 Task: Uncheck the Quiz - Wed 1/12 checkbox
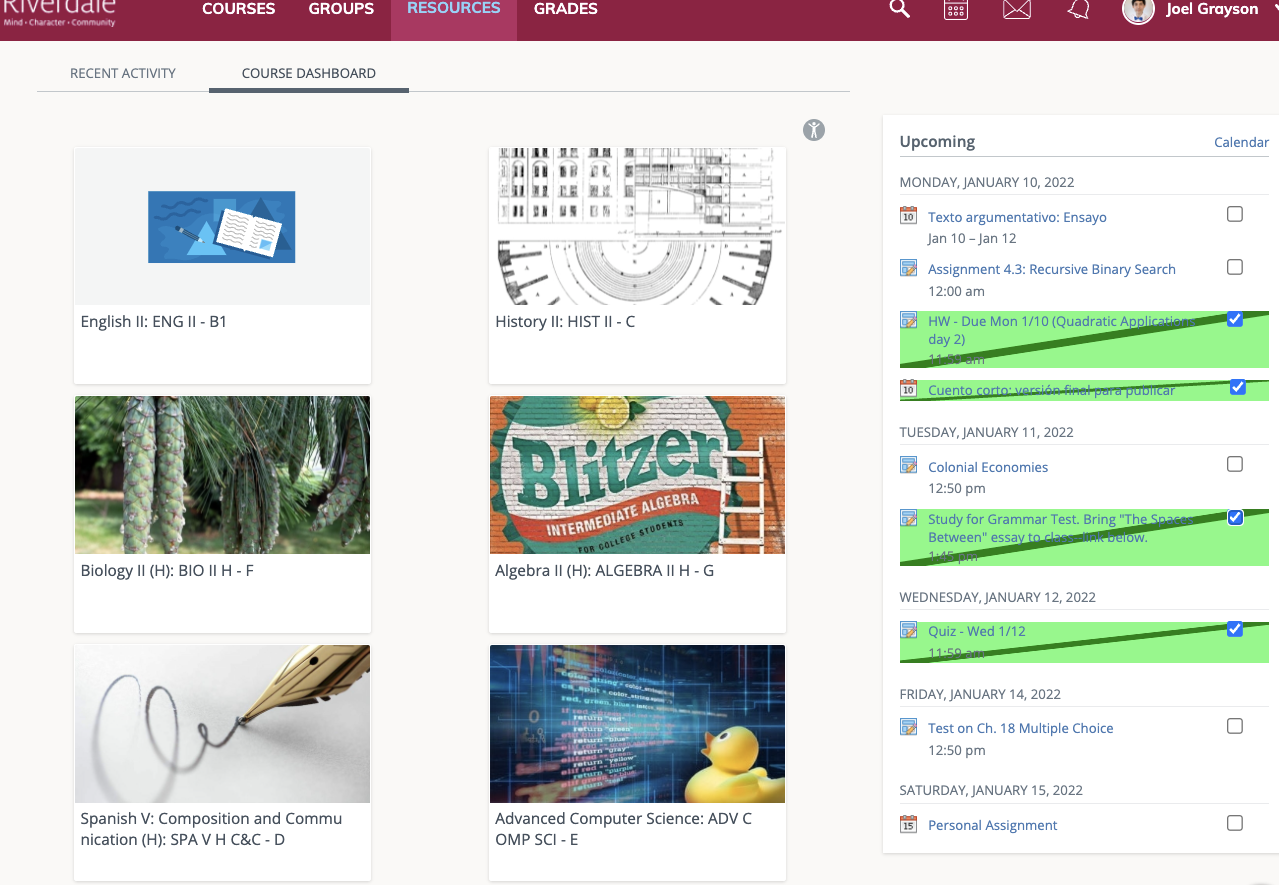point(1235,629)
